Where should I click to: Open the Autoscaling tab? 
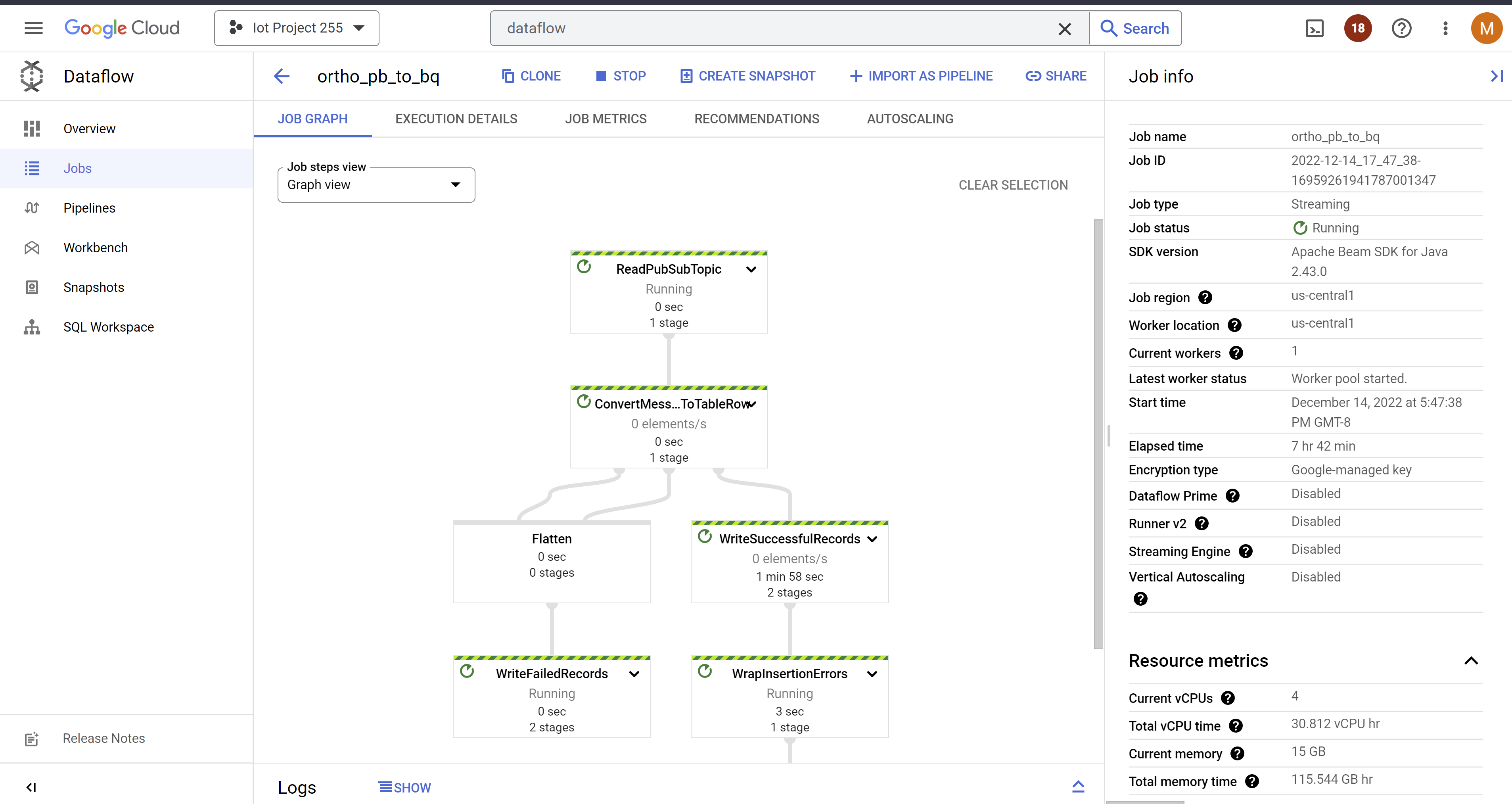coord(910,119)
